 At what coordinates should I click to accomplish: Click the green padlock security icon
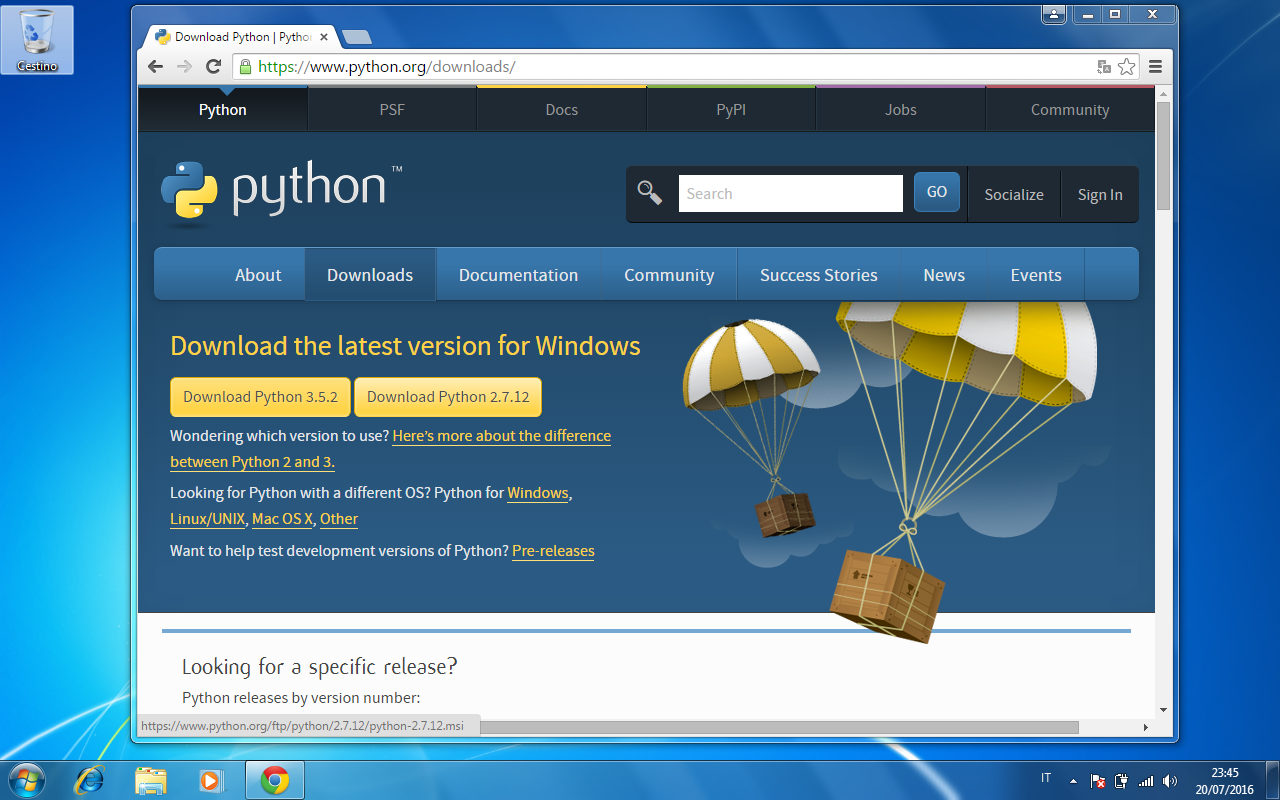[x=245, y=67]
